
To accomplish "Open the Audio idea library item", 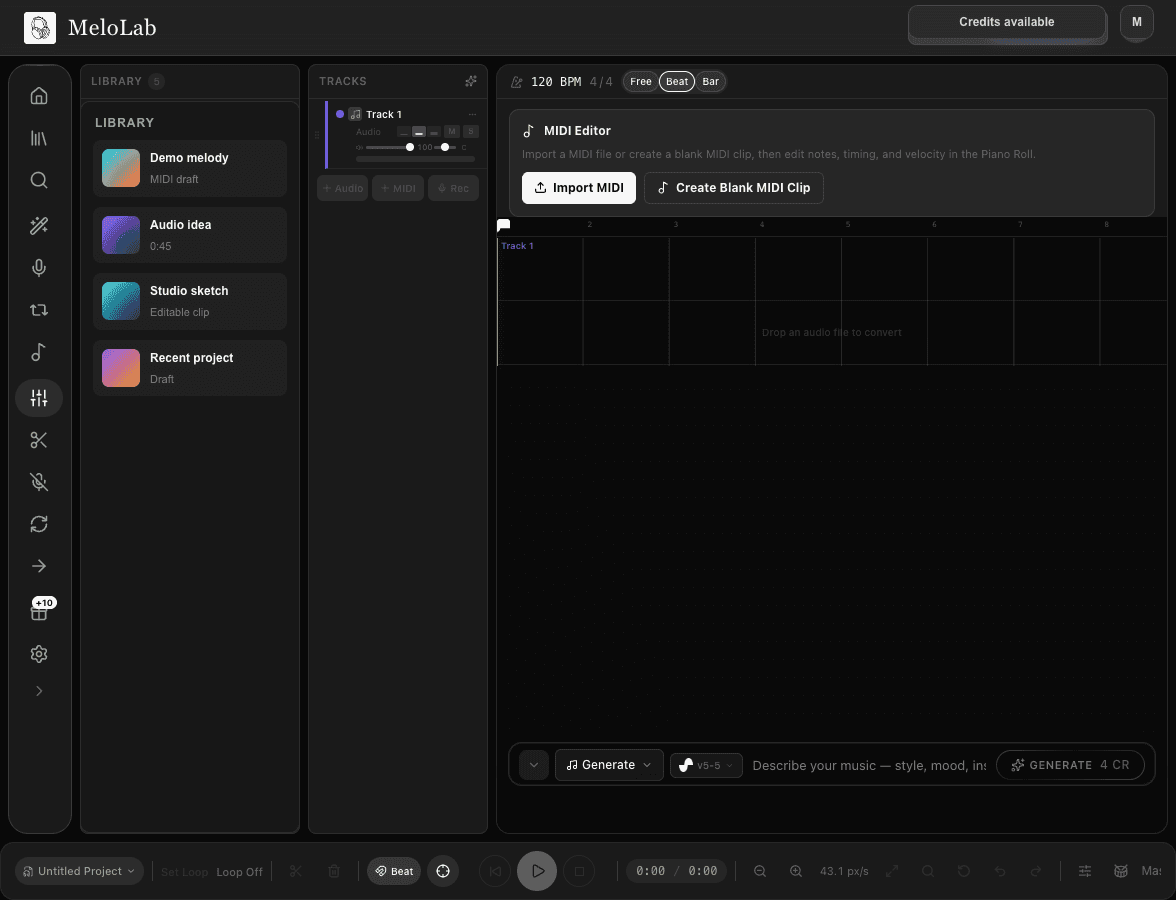I will pyautogui.click(x=190, y=235).
